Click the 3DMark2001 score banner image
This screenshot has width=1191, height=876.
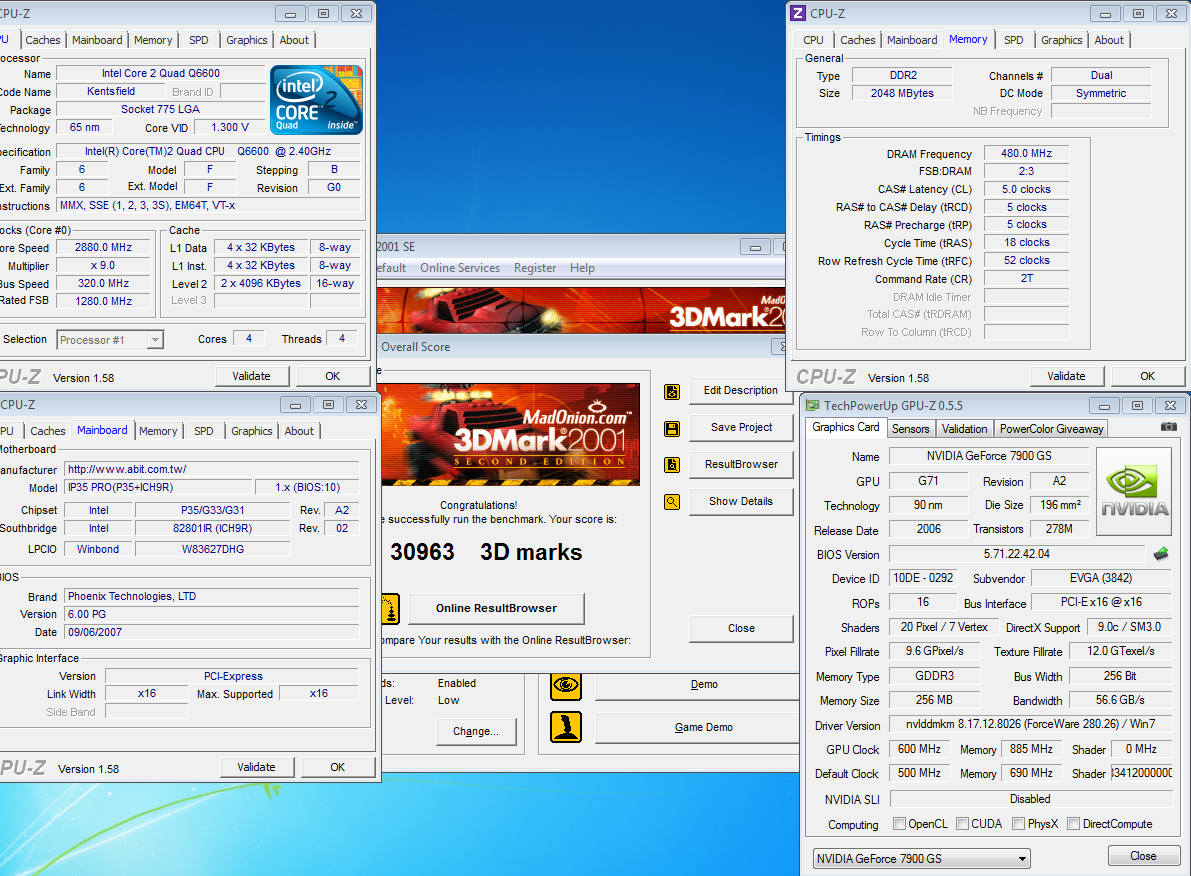(509, 435)
